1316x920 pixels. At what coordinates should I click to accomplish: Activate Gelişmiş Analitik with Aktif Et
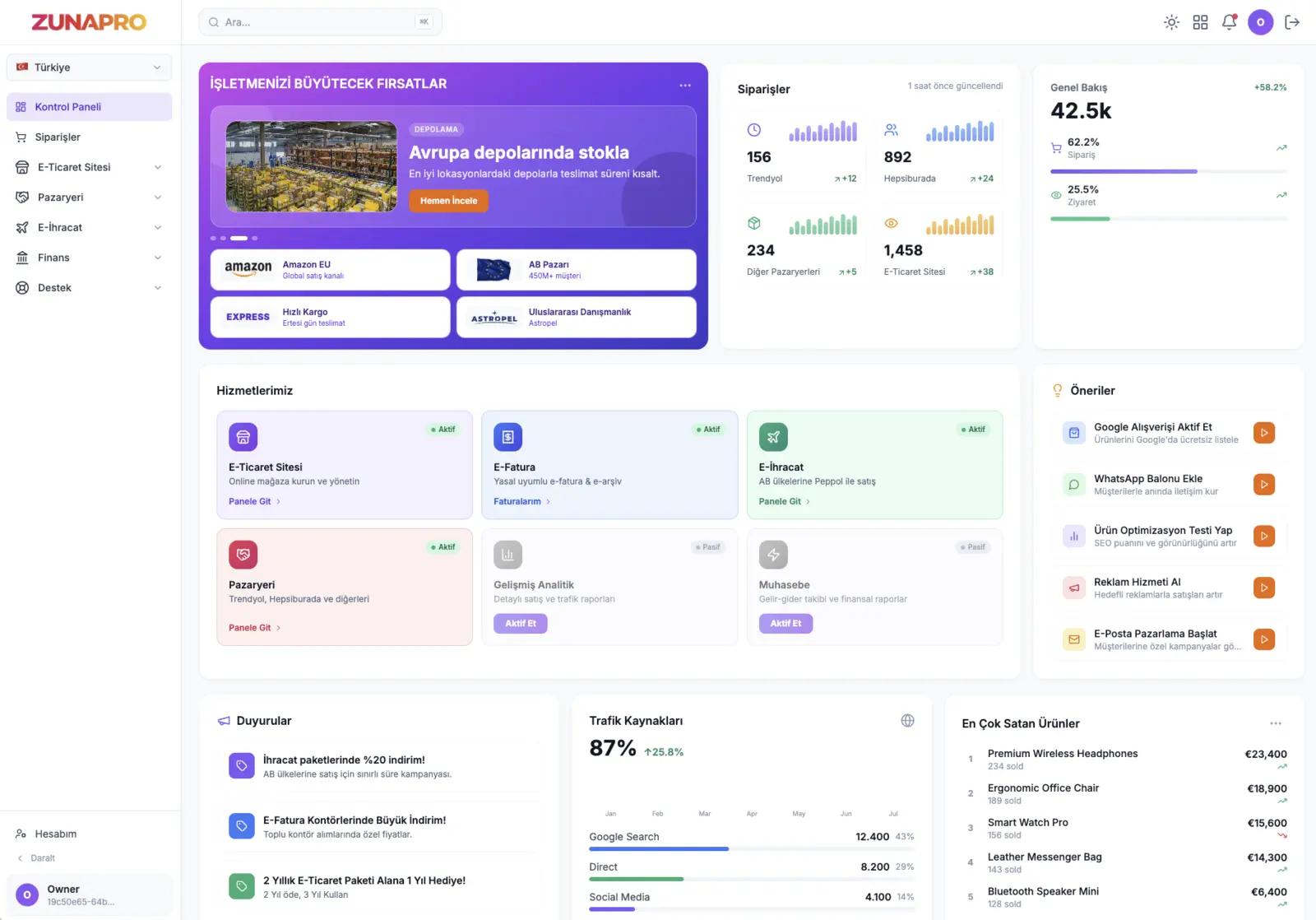521,624
